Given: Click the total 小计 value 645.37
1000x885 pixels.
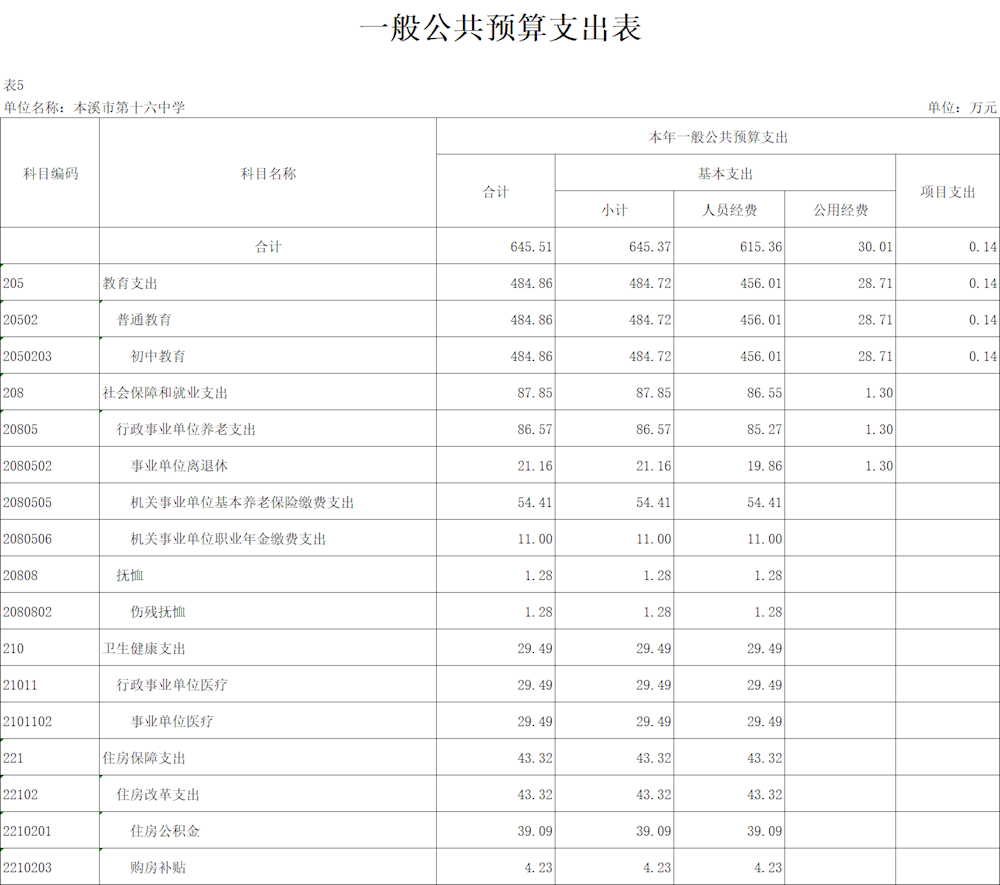Looking at the screenshot, I should 650,247.
